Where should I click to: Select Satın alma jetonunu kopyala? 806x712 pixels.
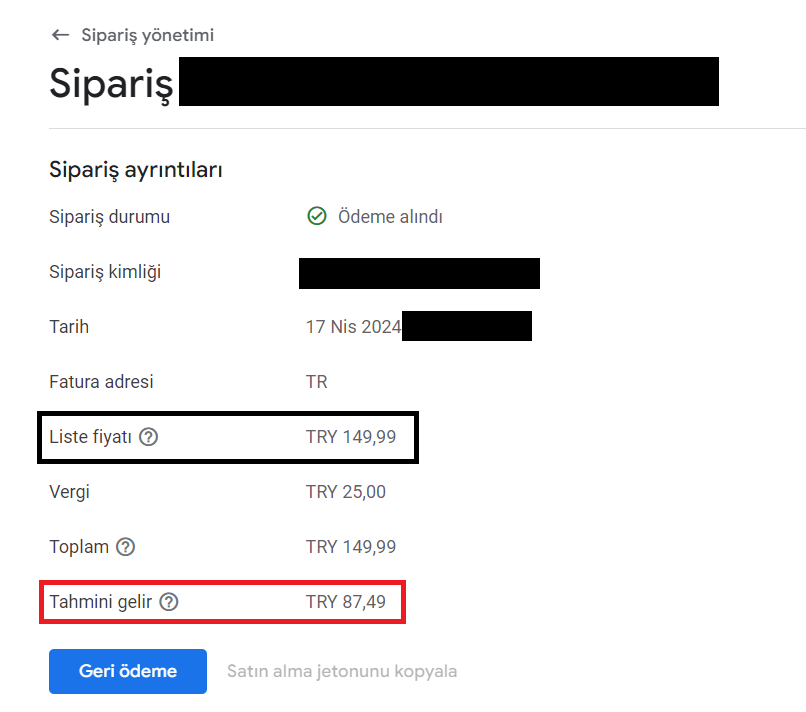342,671
